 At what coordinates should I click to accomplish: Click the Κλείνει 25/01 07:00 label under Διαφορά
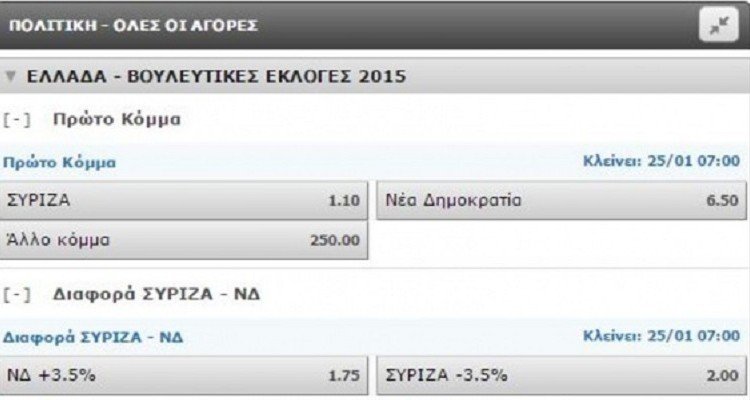(661, 336)
